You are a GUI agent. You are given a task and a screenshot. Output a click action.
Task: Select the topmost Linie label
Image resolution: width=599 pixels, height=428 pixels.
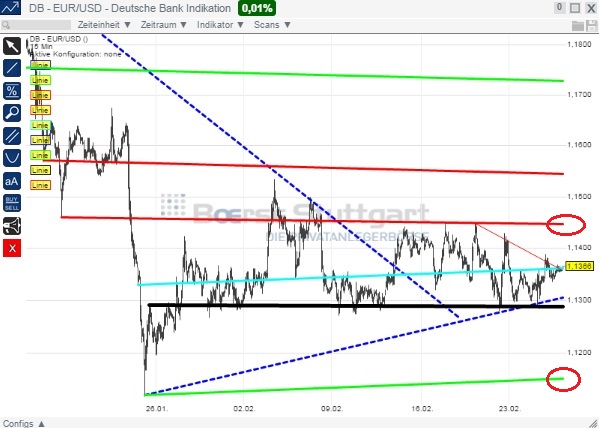point(40,65)
